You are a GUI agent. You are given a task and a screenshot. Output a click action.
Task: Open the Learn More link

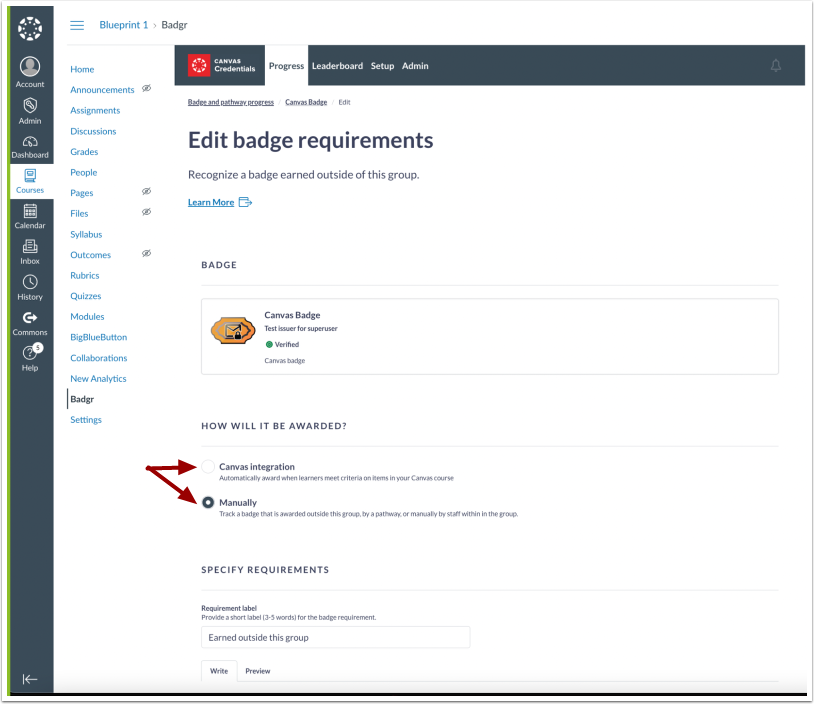[x=211, y=202]
